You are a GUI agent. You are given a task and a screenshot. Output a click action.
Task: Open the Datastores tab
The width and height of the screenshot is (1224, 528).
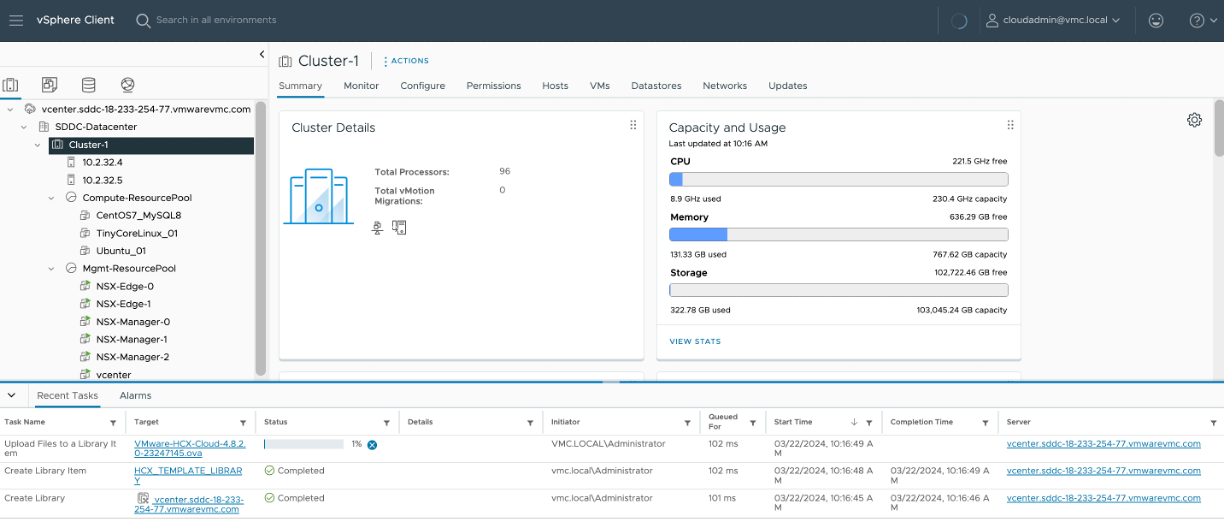point(656,86)
